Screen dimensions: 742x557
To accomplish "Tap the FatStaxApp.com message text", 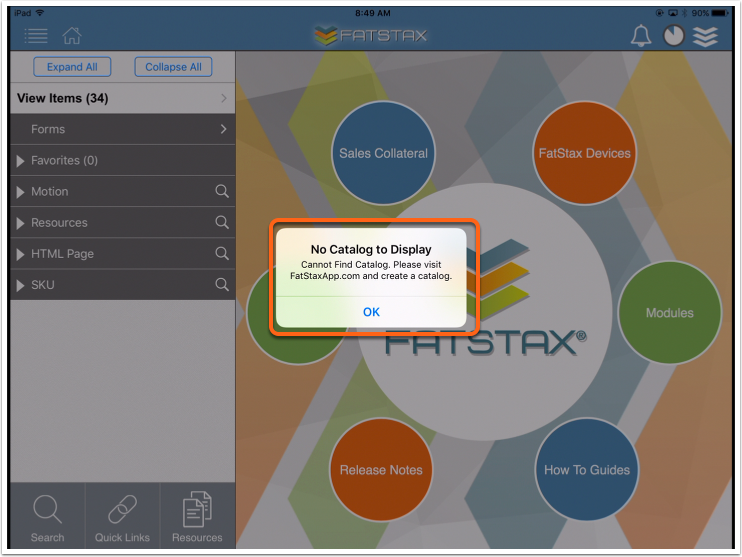I will pyautogui.click(x=371, y=270).
